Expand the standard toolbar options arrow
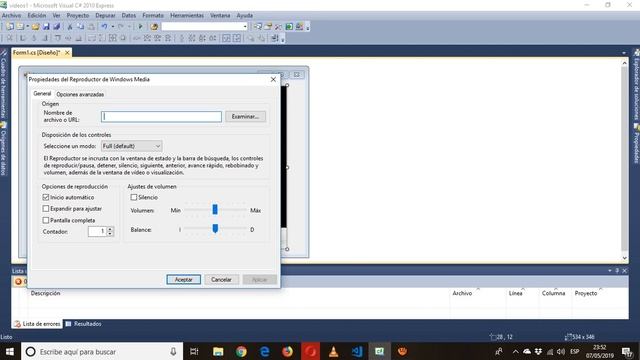 pyautogui.click(x=308, y=27)
